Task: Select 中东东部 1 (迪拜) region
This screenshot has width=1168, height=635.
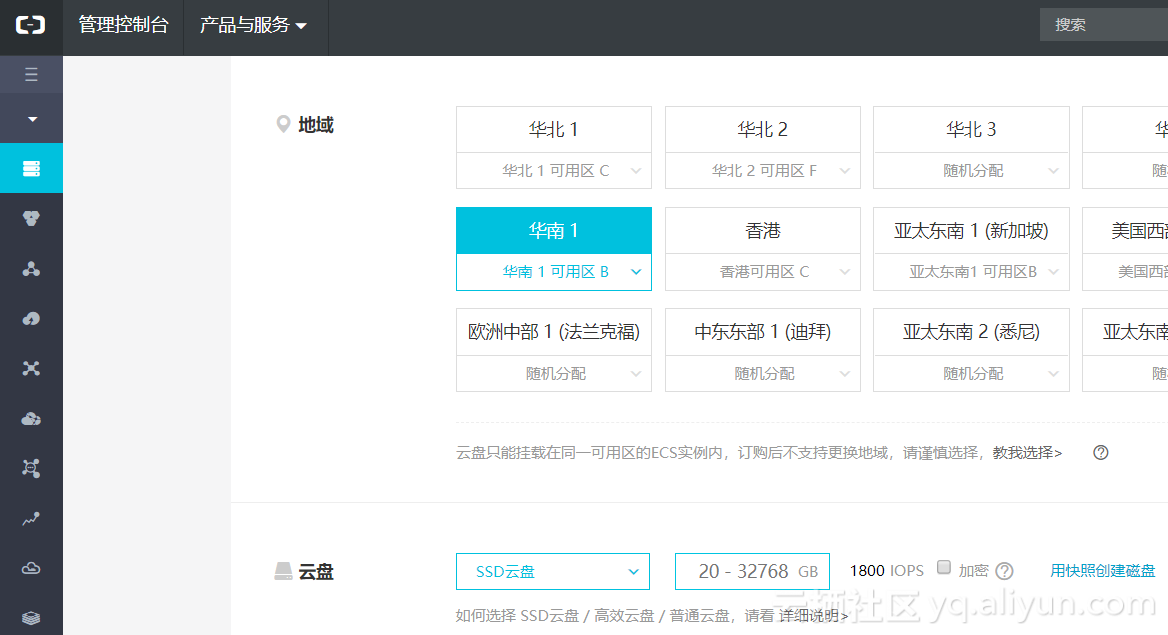Action: click(763, 332)
